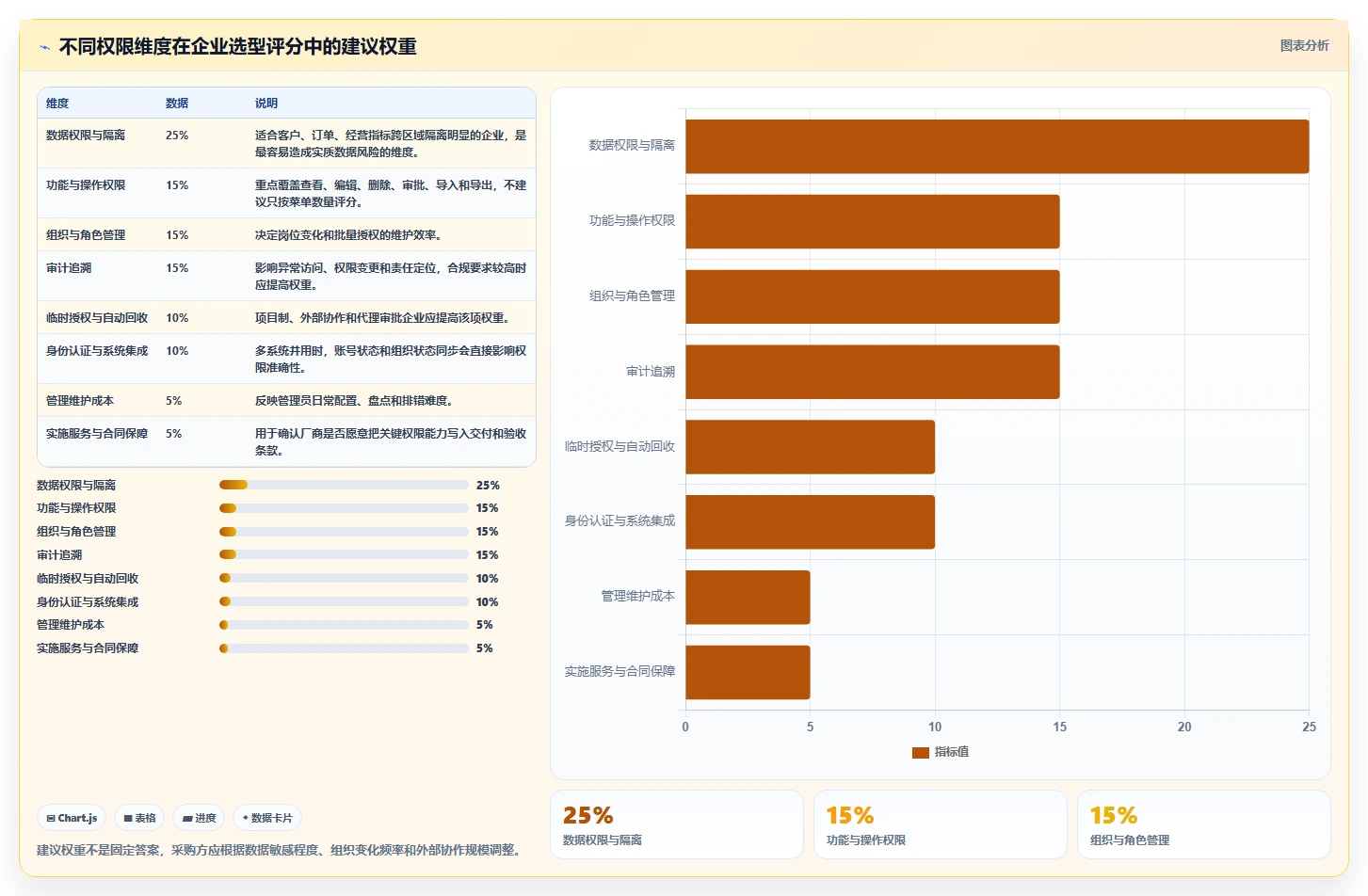Click the description 决定岗位变化和批量授权的维护效率
Screen dimensions: 1368x896
click(348, 235)
